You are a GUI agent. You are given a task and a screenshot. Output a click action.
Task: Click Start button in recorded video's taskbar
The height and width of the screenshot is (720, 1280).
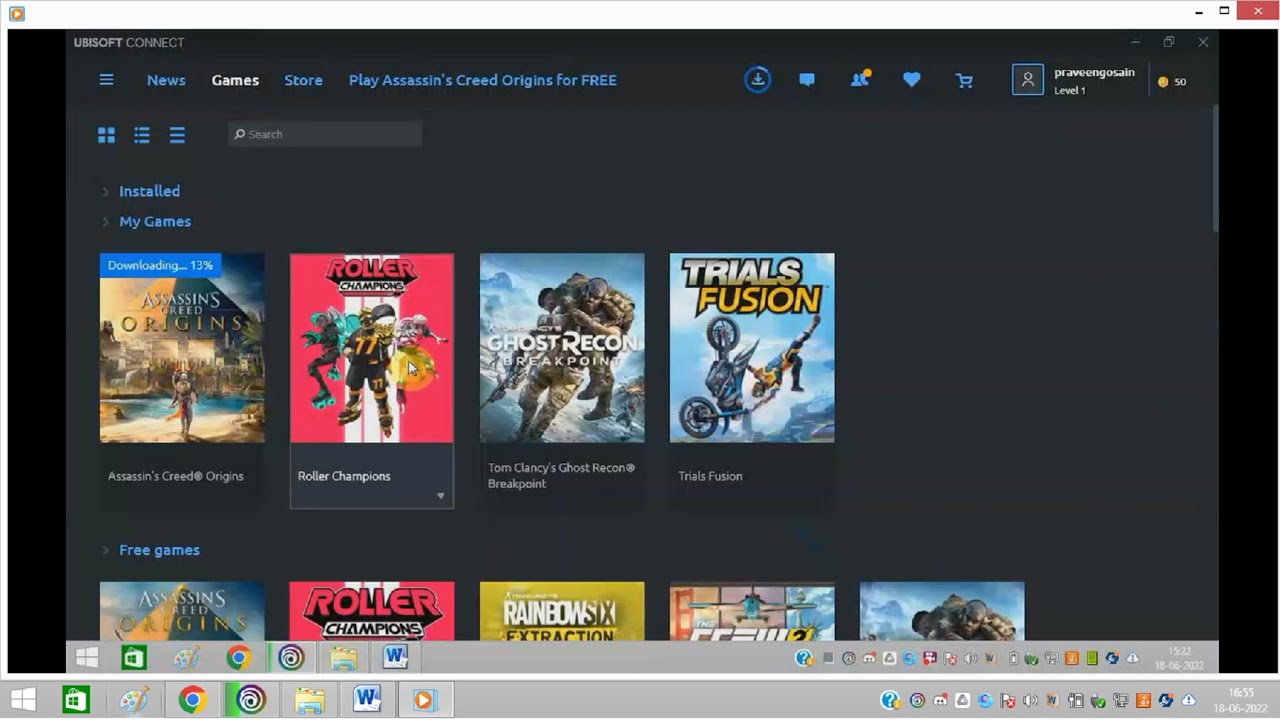click(x=87, y=657)
